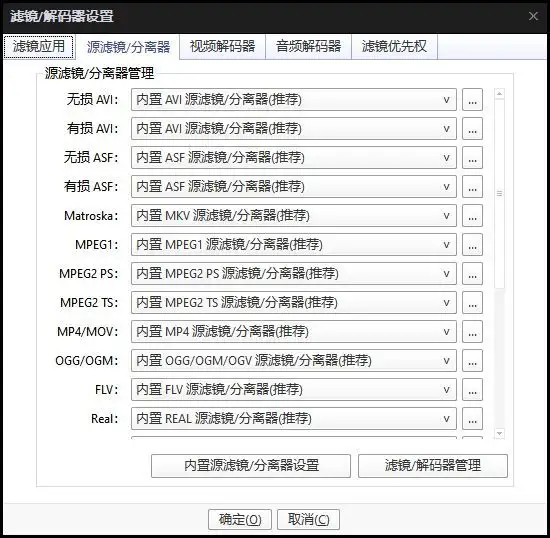Viewport: 550px width, 538px height.
Task: Click the 取消(C) button
Action: point(308,519)
